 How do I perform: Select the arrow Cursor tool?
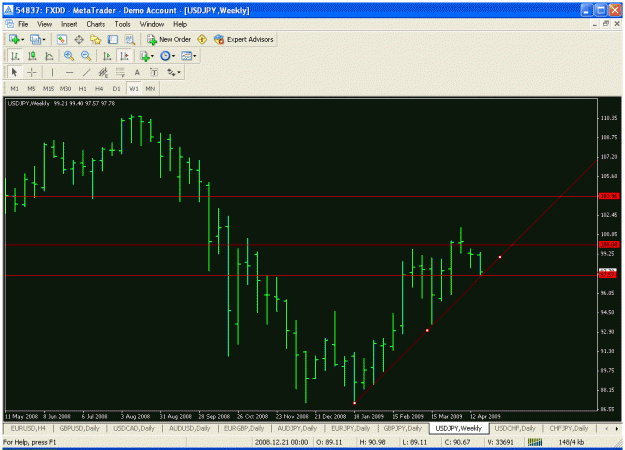pyautogui.click(x=14, y=73)
